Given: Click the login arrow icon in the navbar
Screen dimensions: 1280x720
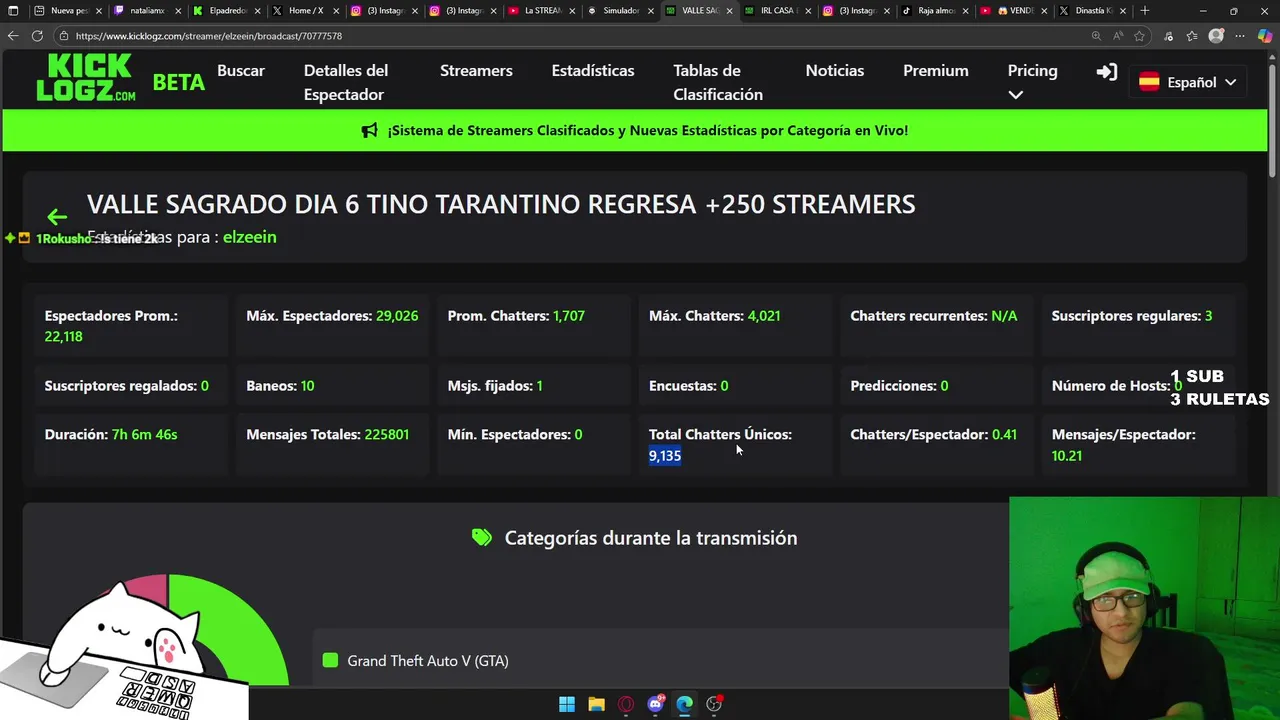Looking at the screenshot, I should [x=1106, y=72].
